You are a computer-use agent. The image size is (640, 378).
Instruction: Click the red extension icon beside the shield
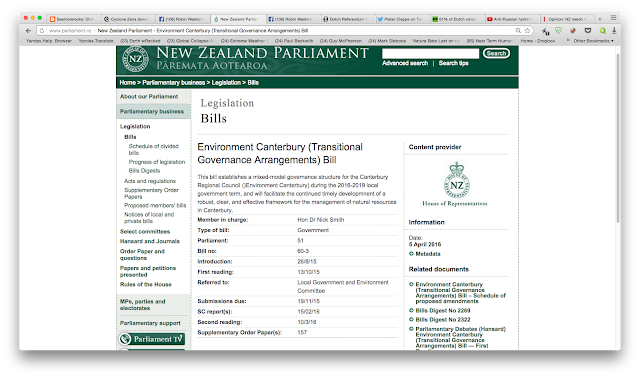point(573,31)
